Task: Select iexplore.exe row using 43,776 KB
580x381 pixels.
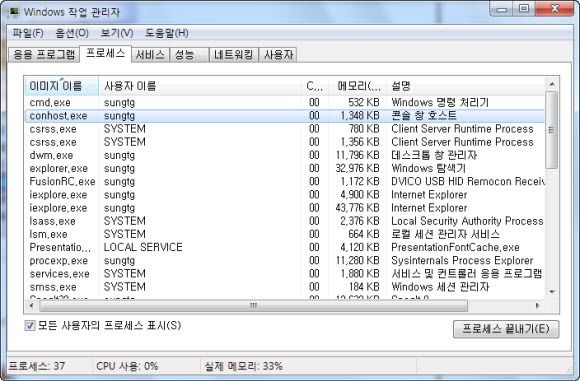Action: 284,208
